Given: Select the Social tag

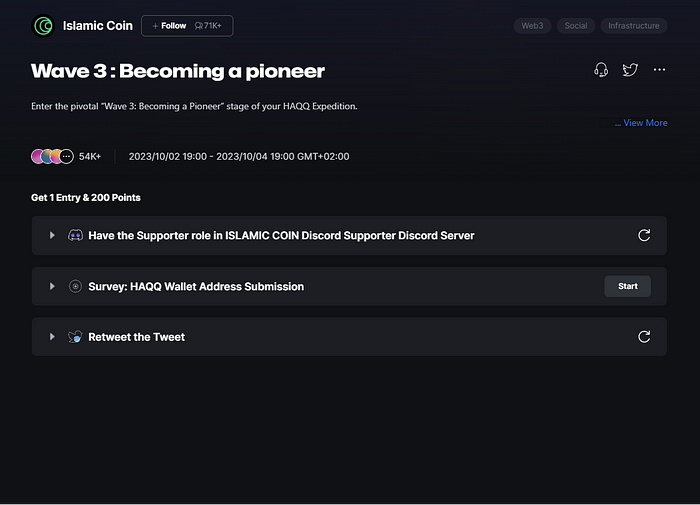Looking at the screenshot, I should [x=576, y=26].
